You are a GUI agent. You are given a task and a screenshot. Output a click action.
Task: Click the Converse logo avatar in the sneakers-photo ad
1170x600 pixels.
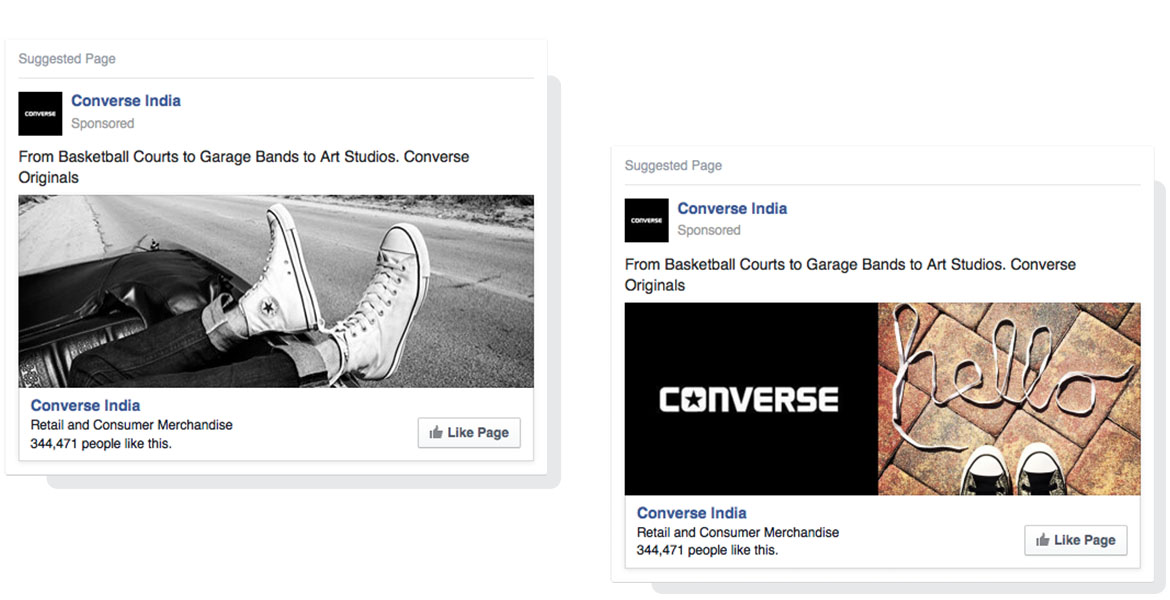pyautogui.click(x=40, y=113)
